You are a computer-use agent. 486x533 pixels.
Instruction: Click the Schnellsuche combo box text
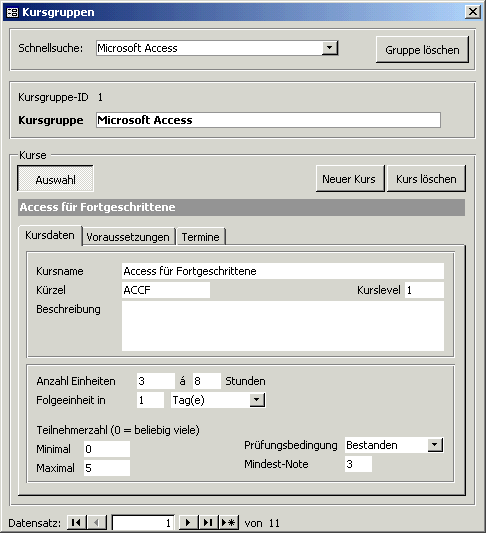coord(209,48)
